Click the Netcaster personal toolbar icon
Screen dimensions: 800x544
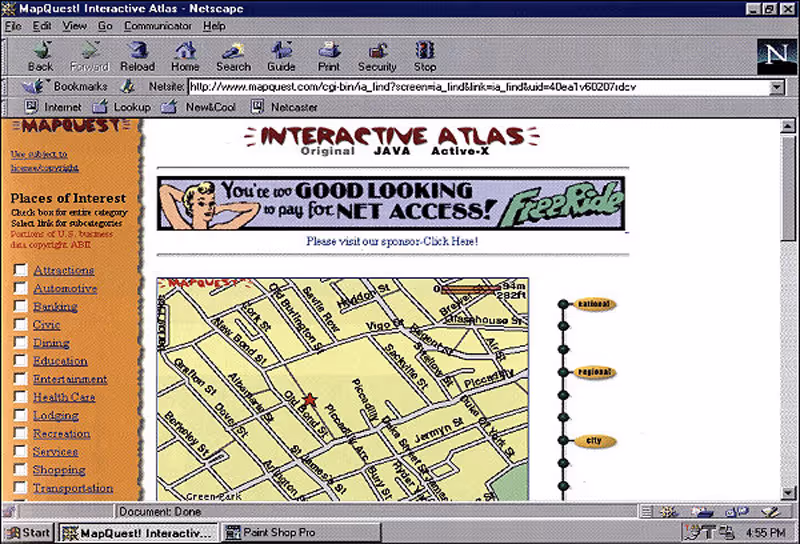257,107
